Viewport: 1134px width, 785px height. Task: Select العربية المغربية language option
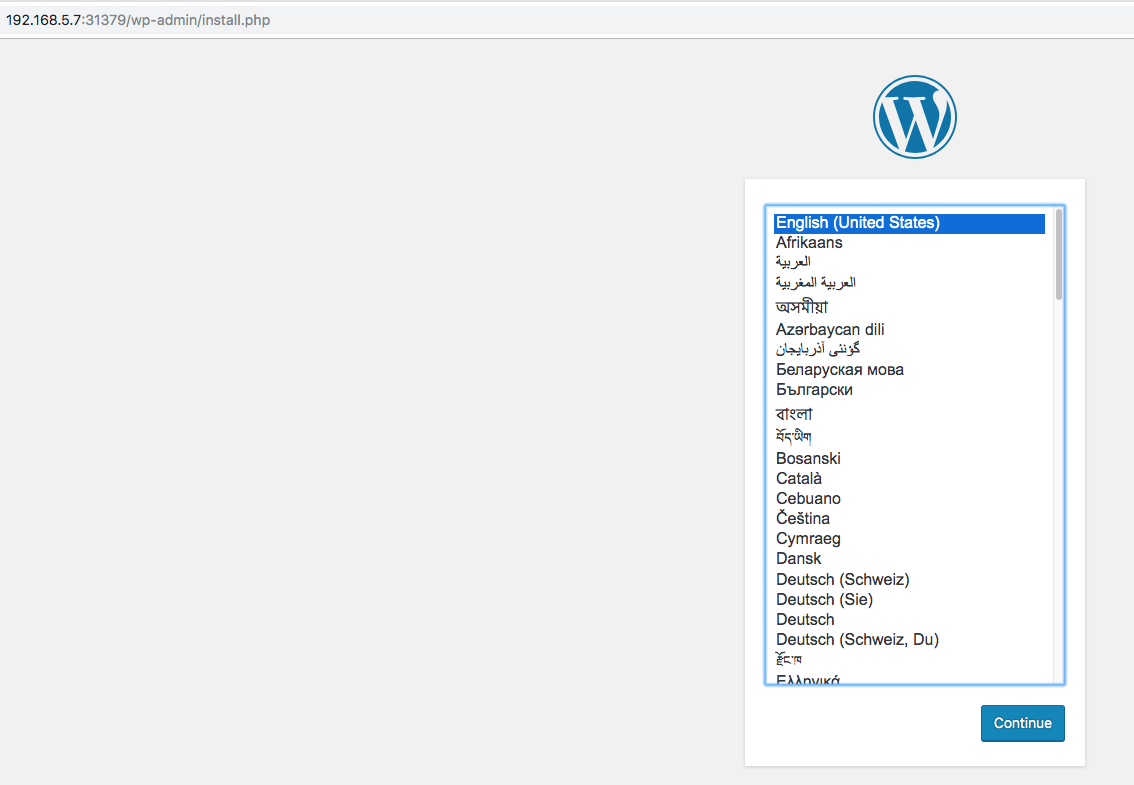point(909,282)
